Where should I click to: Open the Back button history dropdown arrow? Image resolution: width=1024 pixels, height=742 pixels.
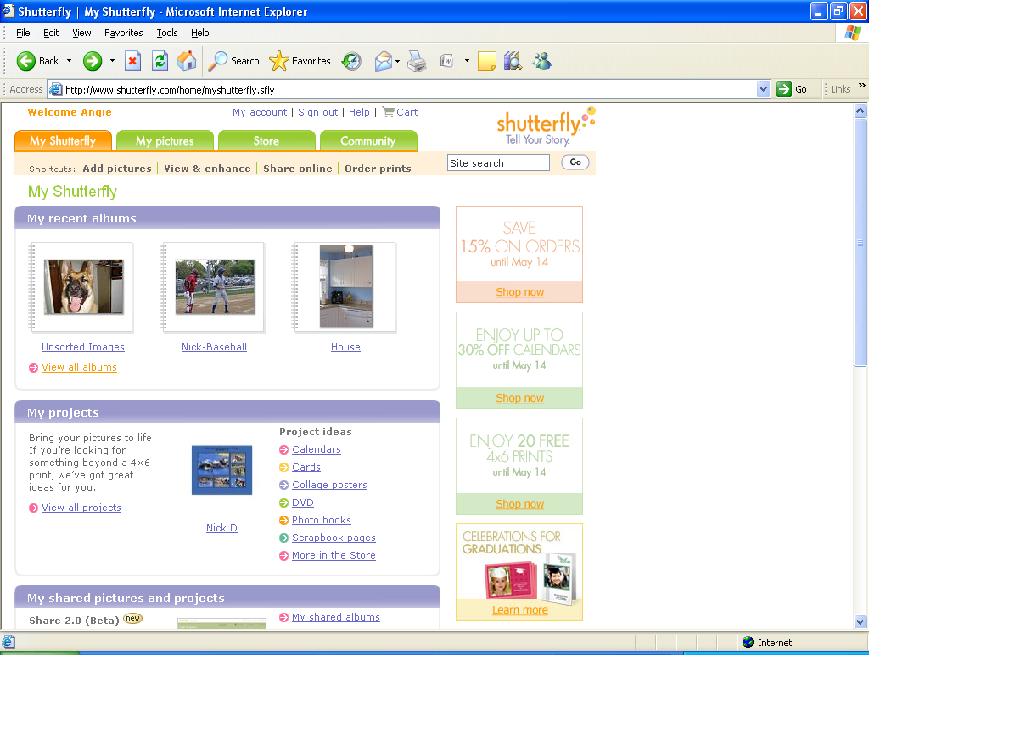tap(69, 61)
